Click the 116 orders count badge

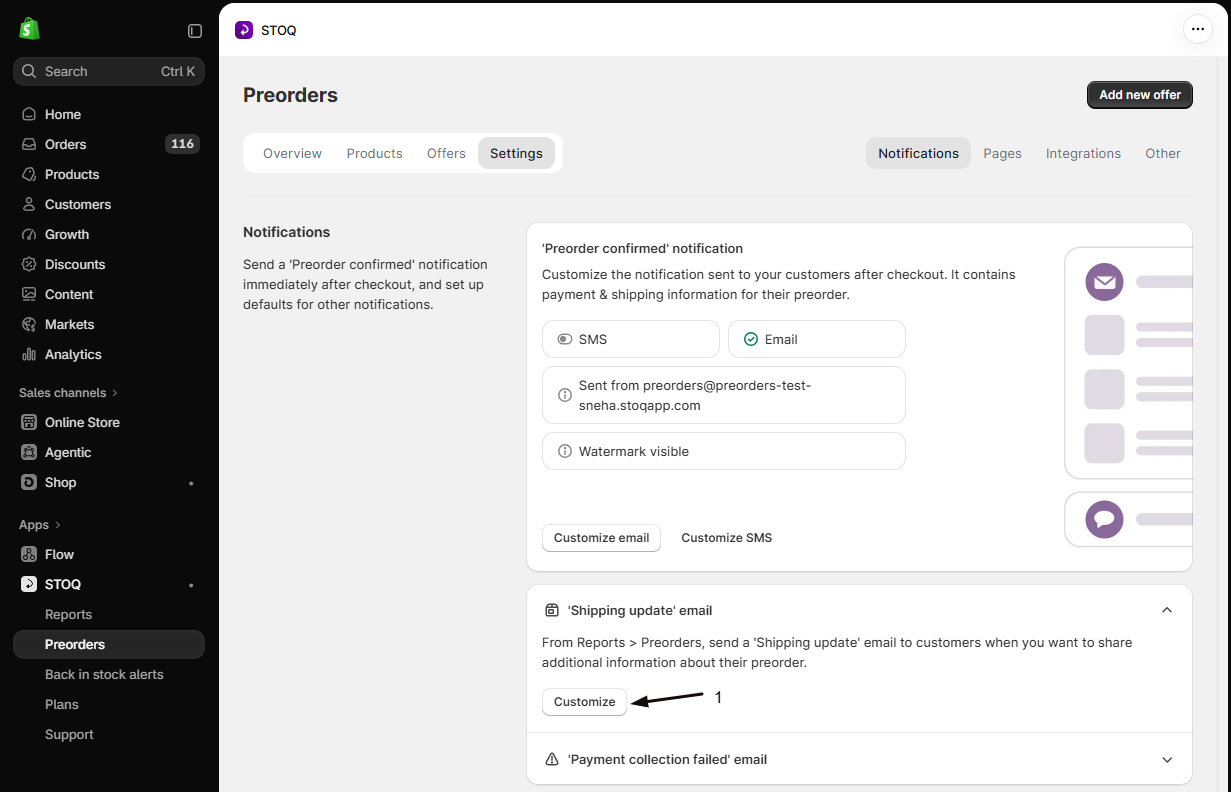pyautogui.click(x=182, y=144)
